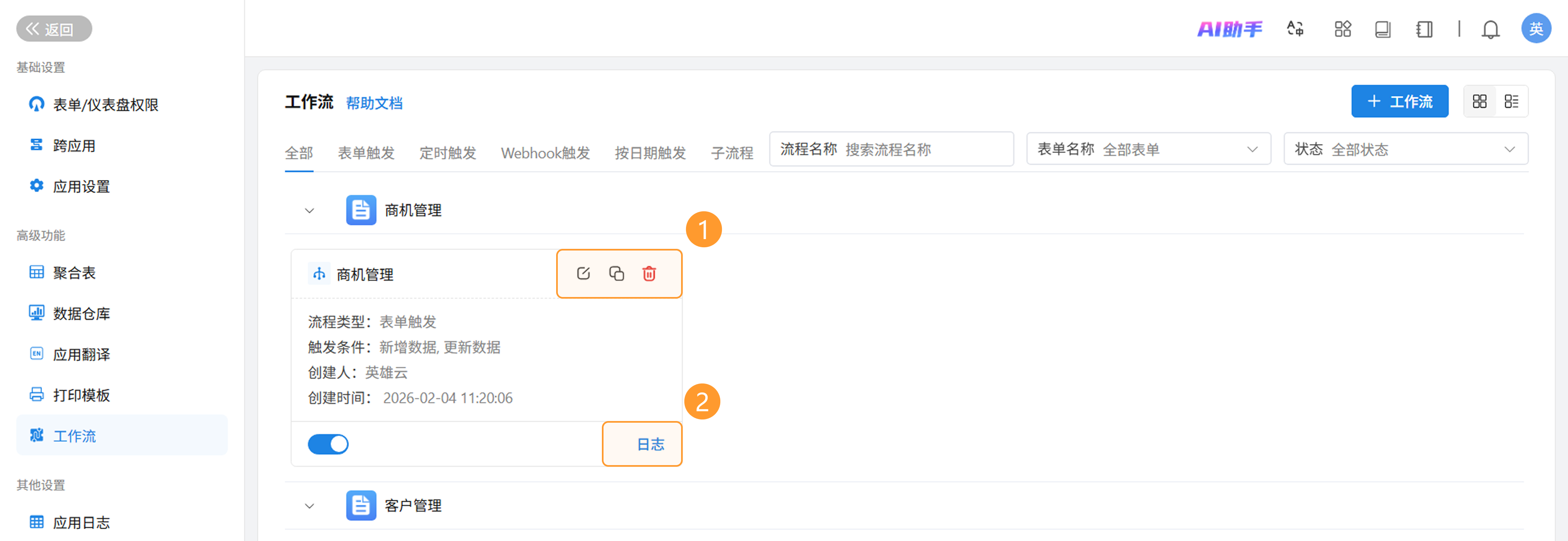Click the edit icon on 商机管理 workflow card
1568x541 pixels.
[583, 273]
